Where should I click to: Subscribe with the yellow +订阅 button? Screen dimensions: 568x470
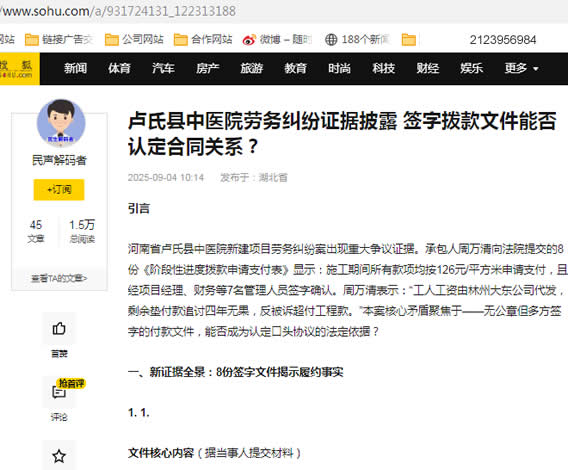tap(59, 190)
